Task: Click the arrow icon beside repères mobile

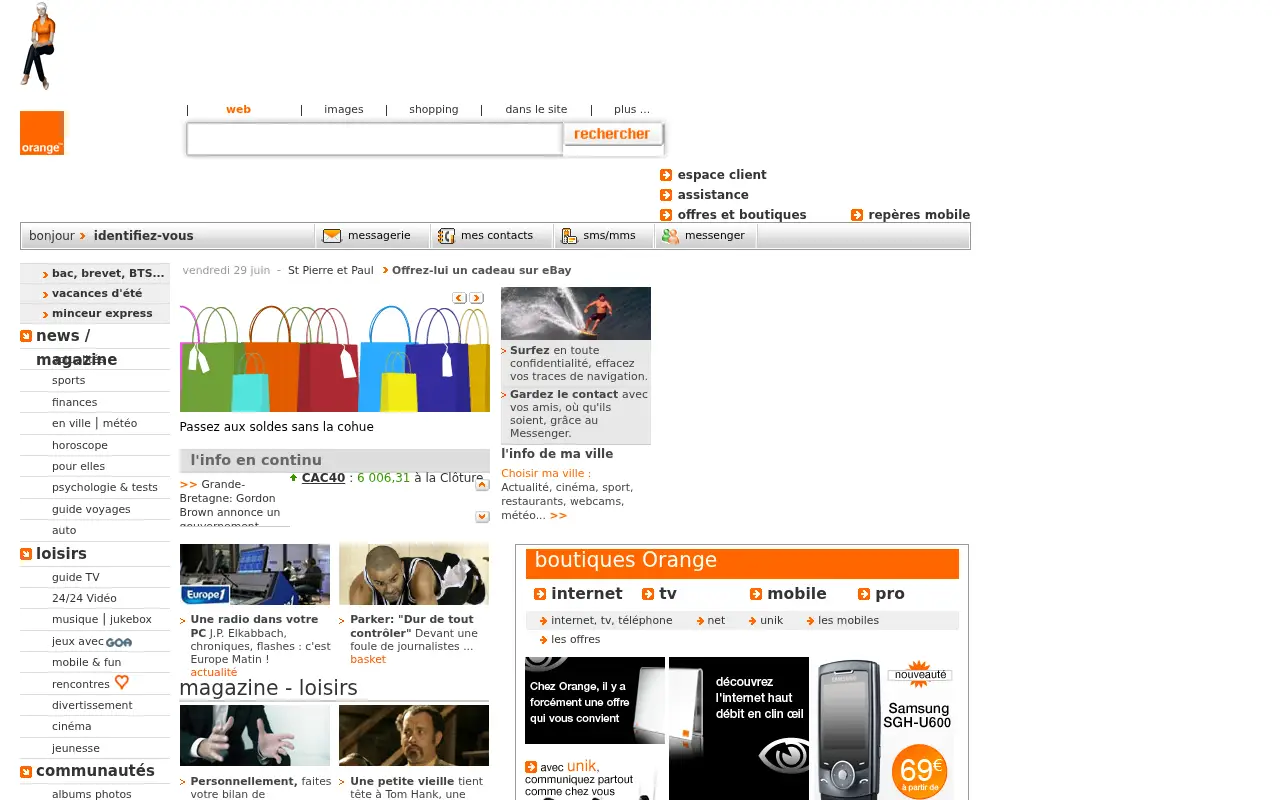Action: click(857, 215)
